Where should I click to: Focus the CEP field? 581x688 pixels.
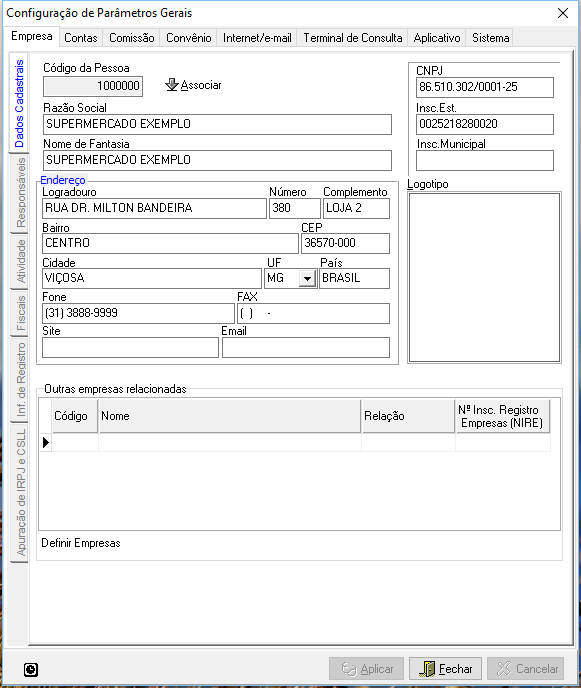tap(345, 244)
